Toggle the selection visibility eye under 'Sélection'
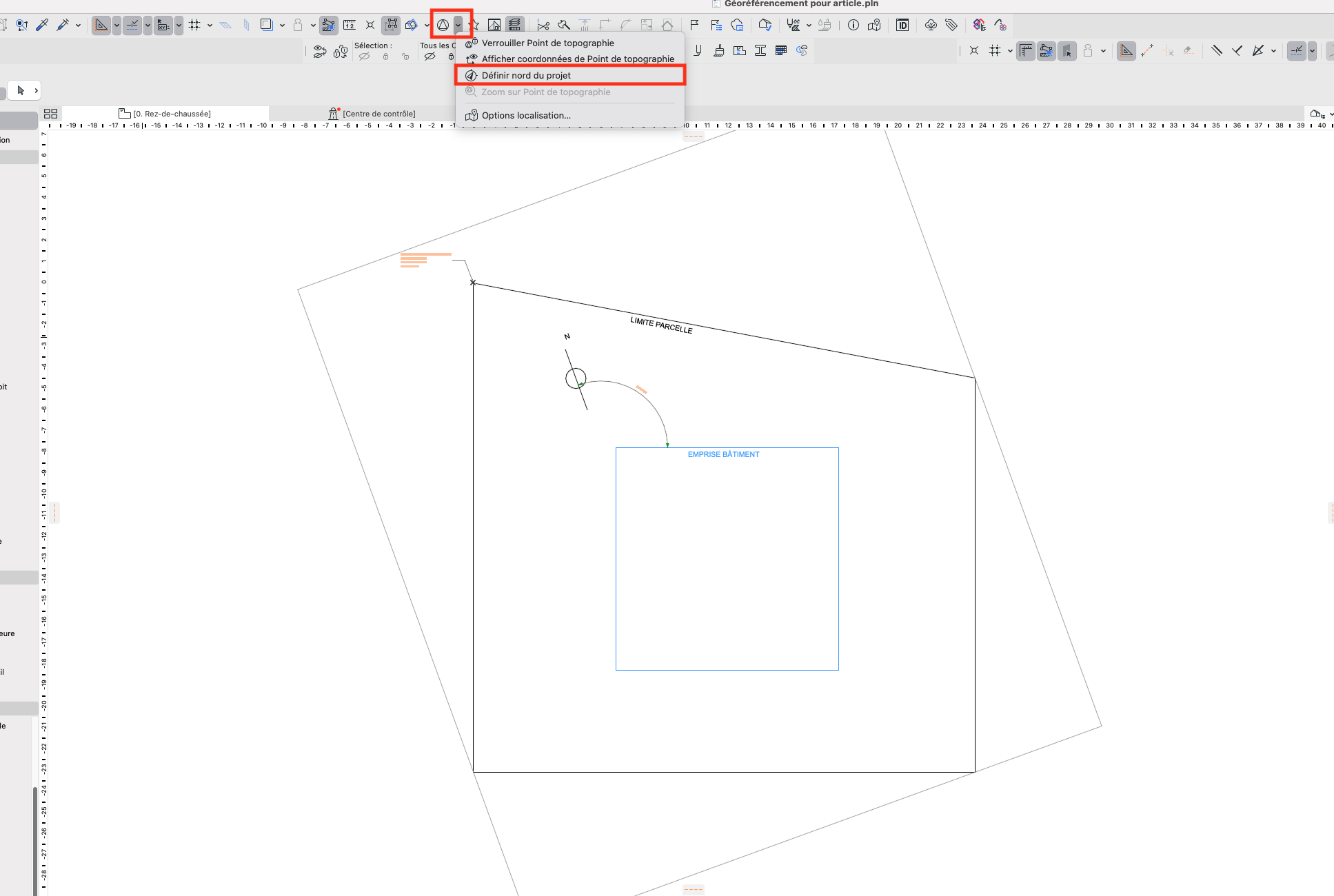Viewport: 1334px width, 896px height. tap(364, 57)
